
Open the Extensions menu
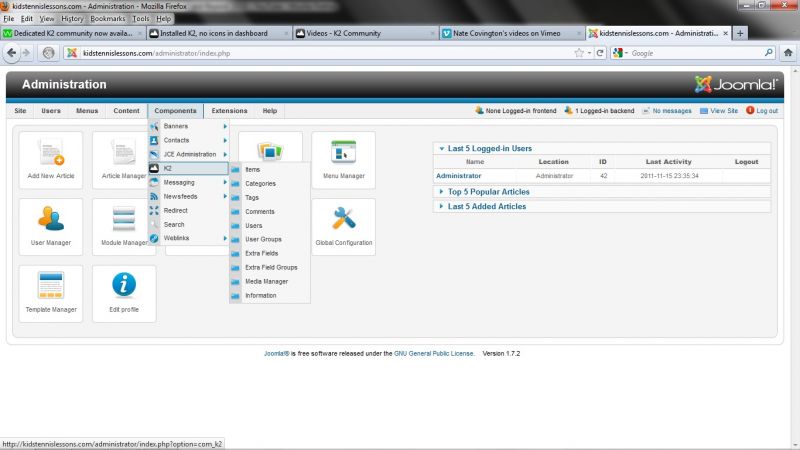click(230, 111)
